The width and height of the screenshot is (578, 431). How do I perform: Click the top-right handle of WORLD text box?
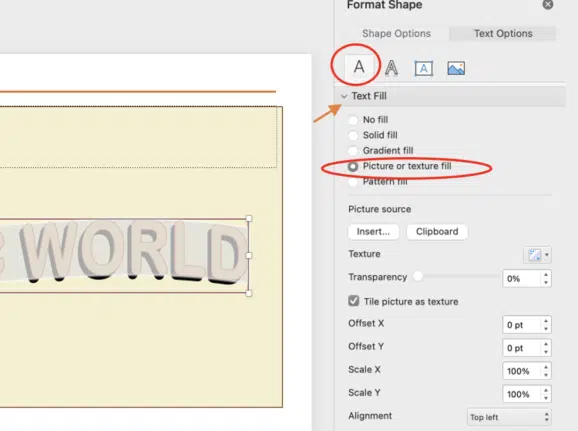(249, 219)
